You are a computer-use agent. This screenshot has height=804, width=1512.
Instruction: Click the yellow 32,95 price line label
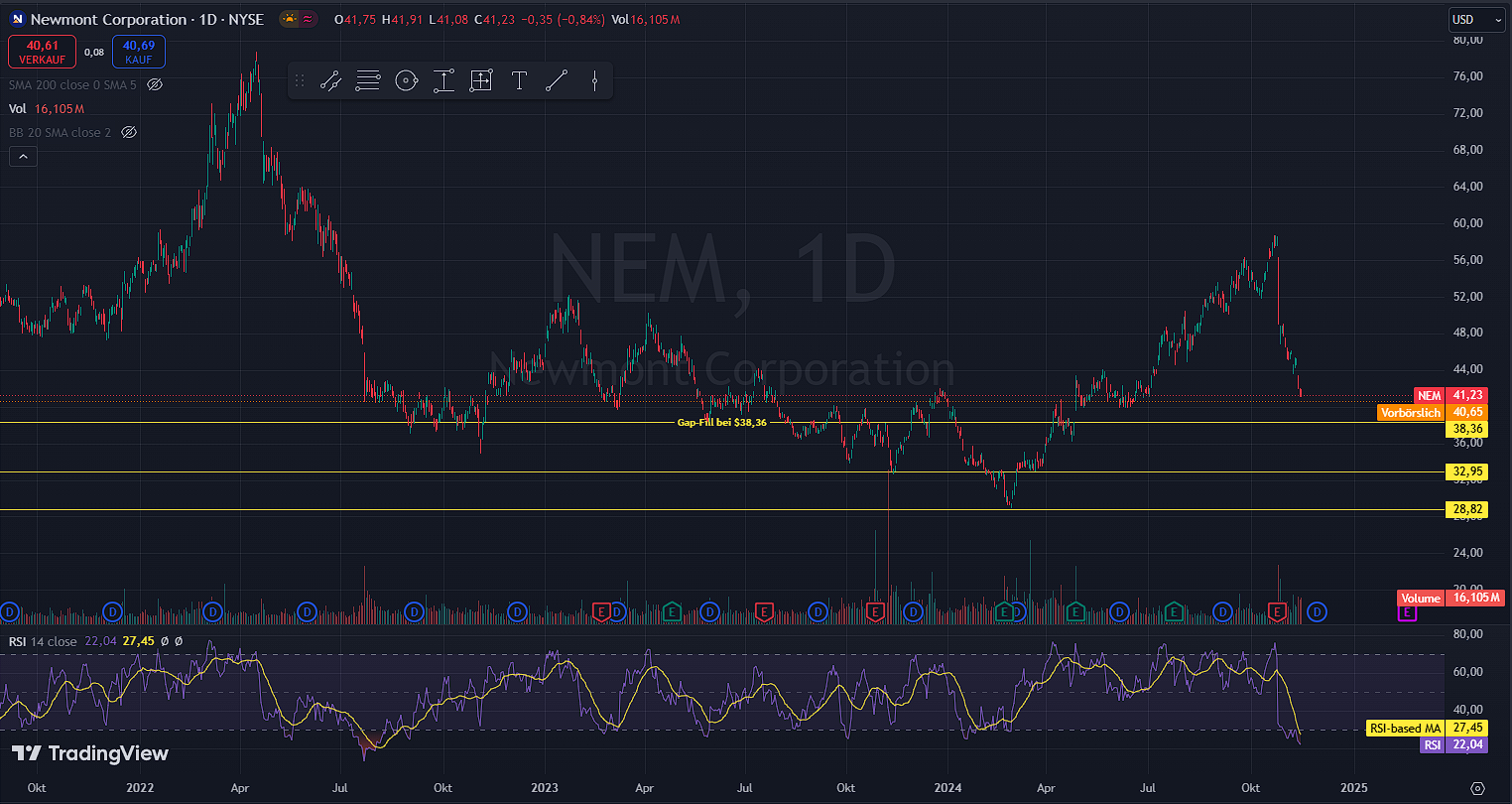(1467, 471)
